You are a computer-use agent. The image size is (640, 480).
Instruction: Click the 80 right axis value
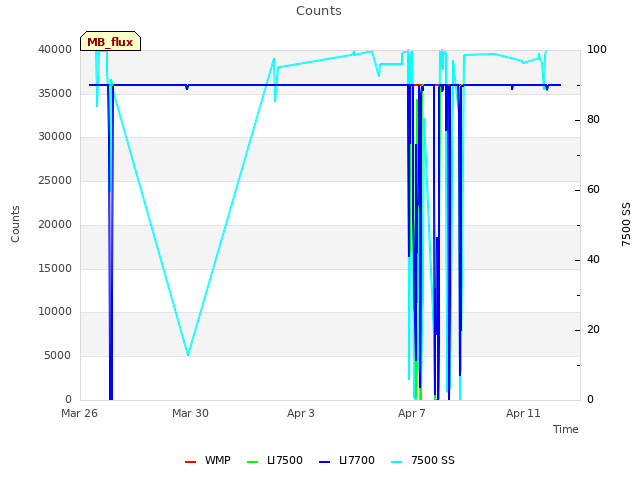[x=593, y=120]
